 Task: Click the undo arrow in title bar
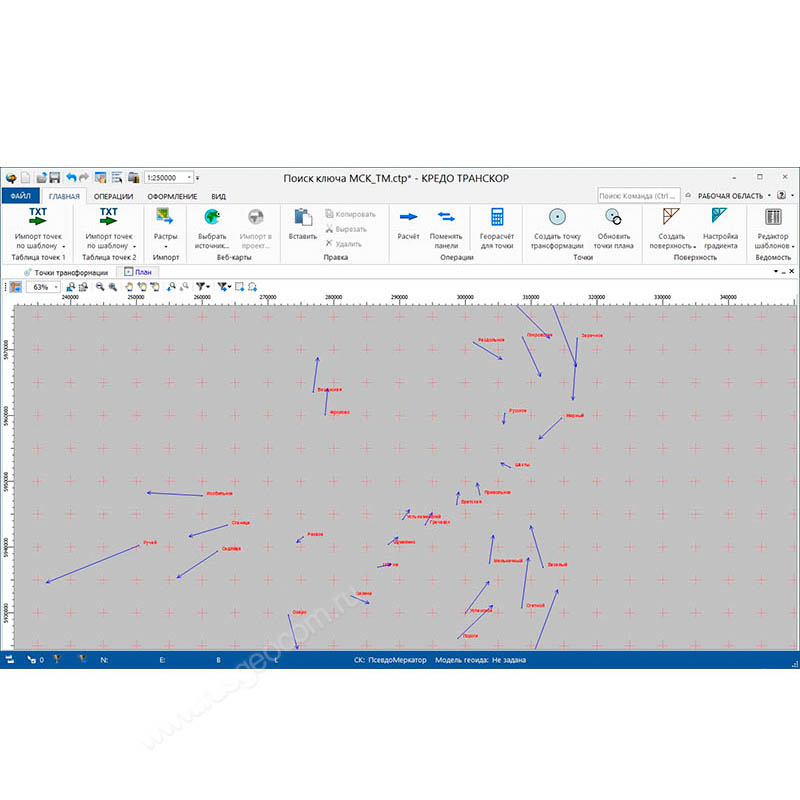(72, 177)
